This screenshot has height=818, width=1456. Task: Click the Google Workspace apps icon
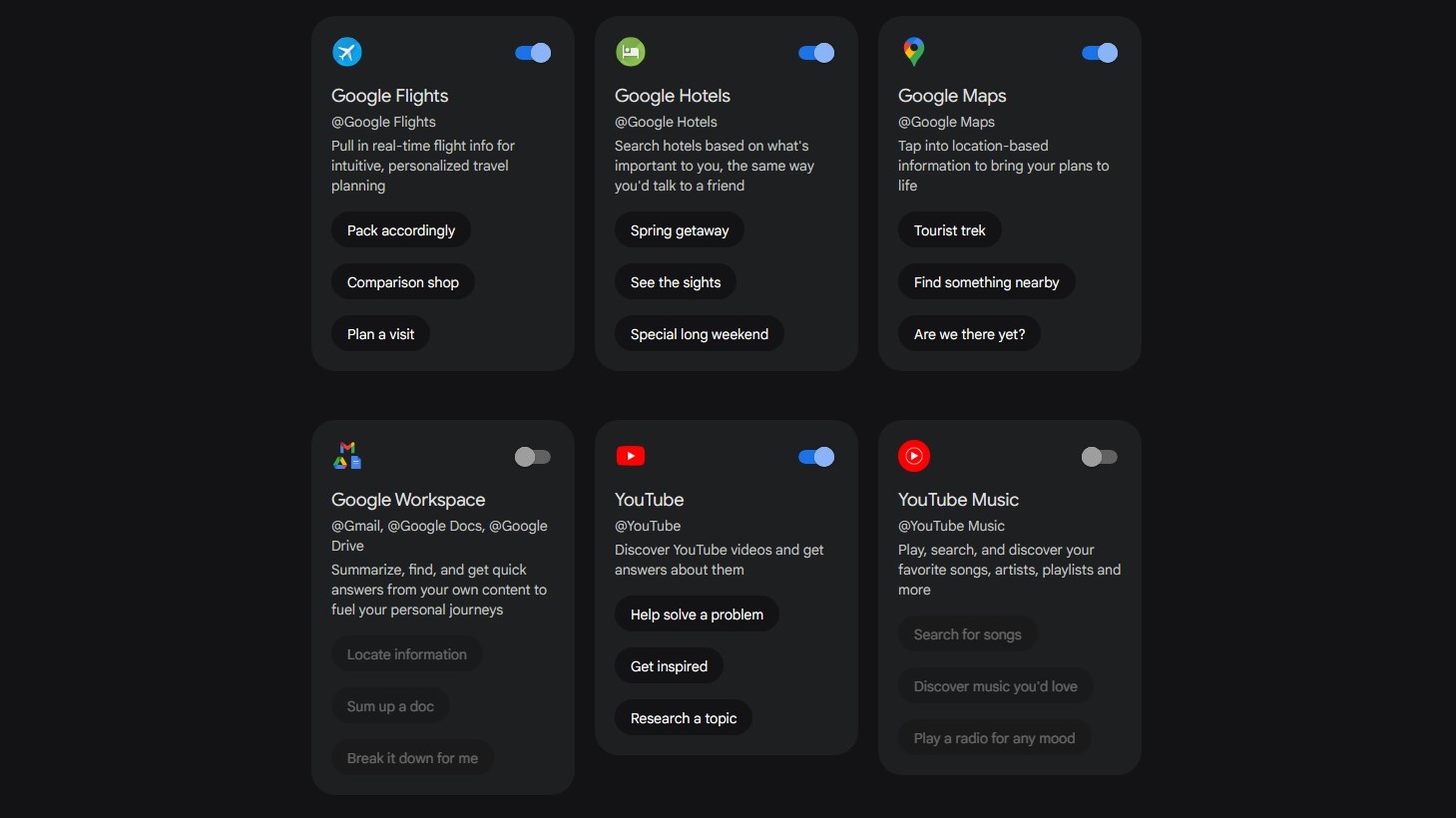(x=347, y=456)
